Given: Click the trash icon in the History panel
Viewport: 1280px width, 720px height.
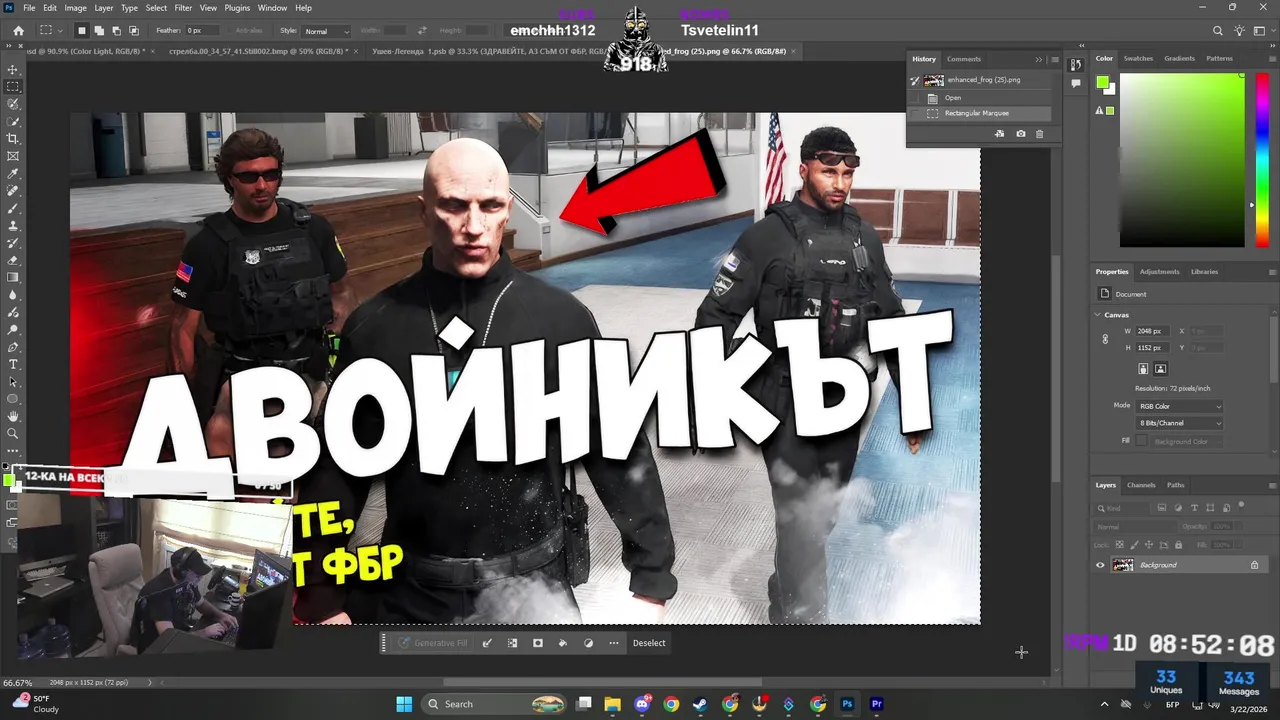Looking at the screenshot, I should click(1039, 134).
